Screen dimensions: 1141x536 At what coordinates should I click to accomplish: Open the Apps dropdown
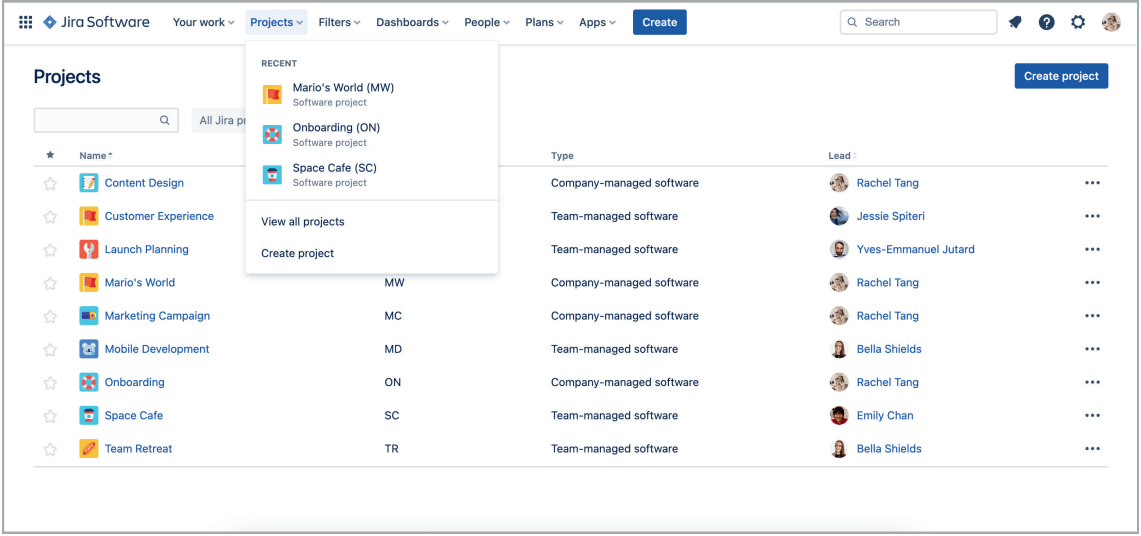point(597,23)
